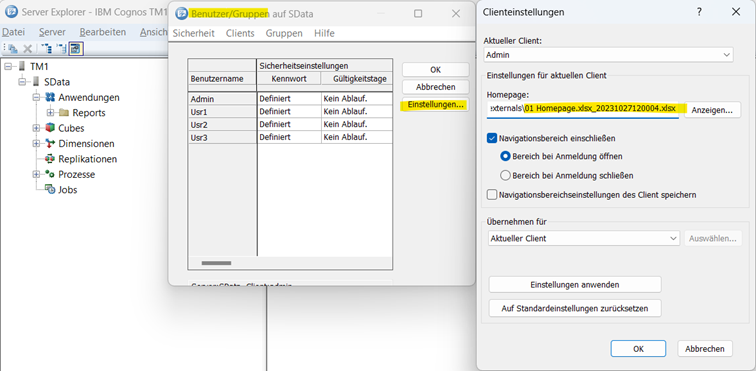Image resolution: width=756 pixels, height=371 pixels.
Task: Click the TM1 server icon in tree
Action: (23, 67)
